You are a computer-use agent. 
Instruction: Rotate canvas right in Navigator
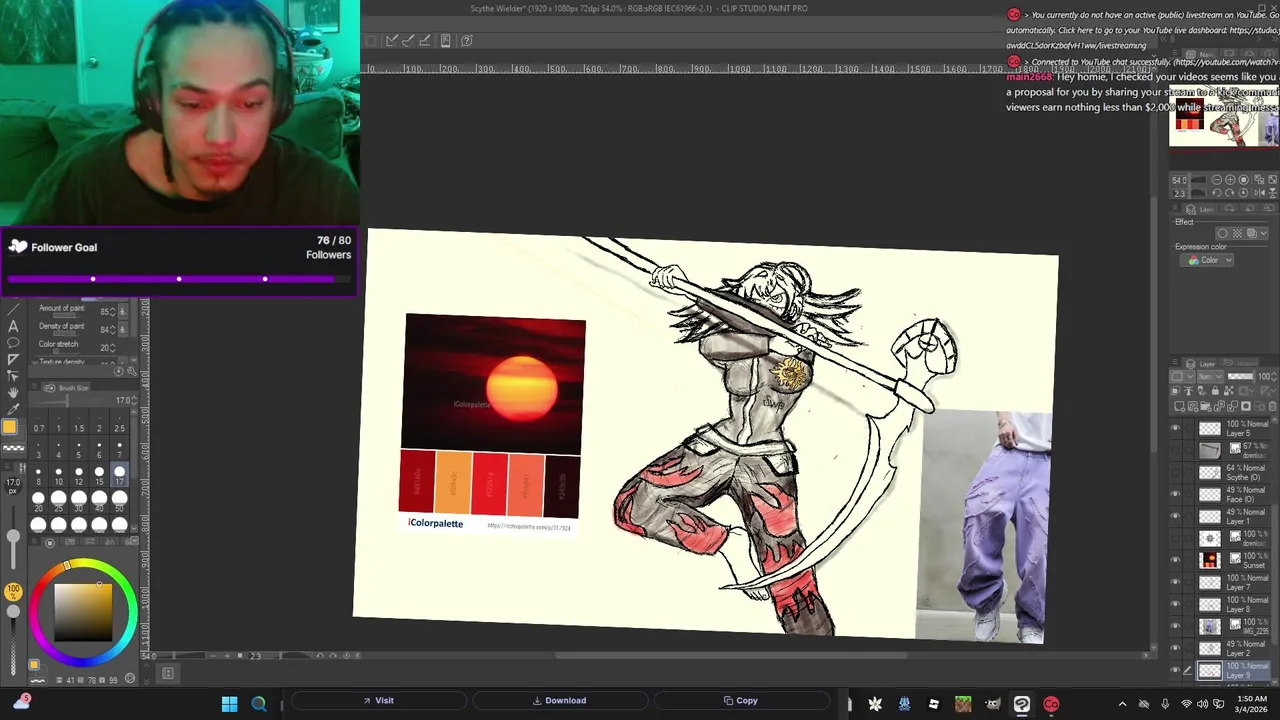point(1230,193)
